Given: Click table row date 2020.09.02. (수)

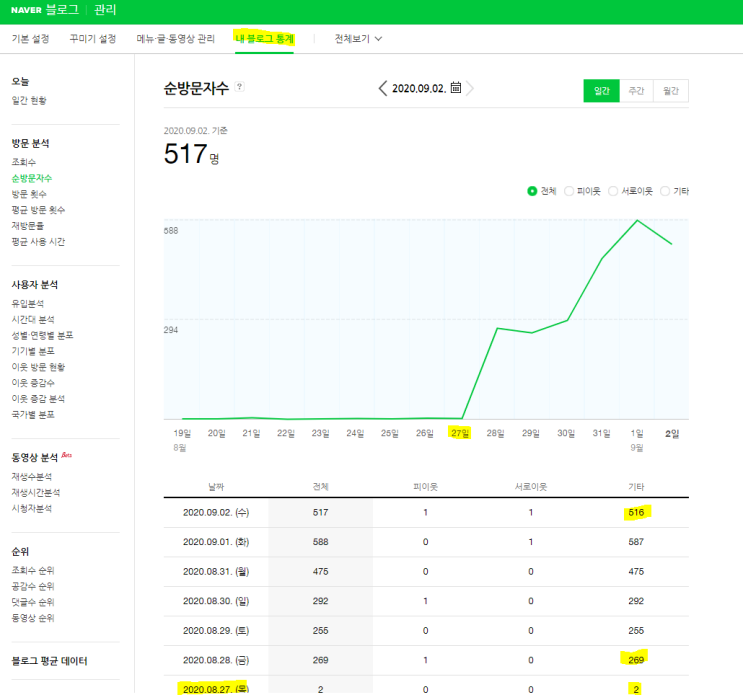Looking at the screenshot, I should click(216, 512).
